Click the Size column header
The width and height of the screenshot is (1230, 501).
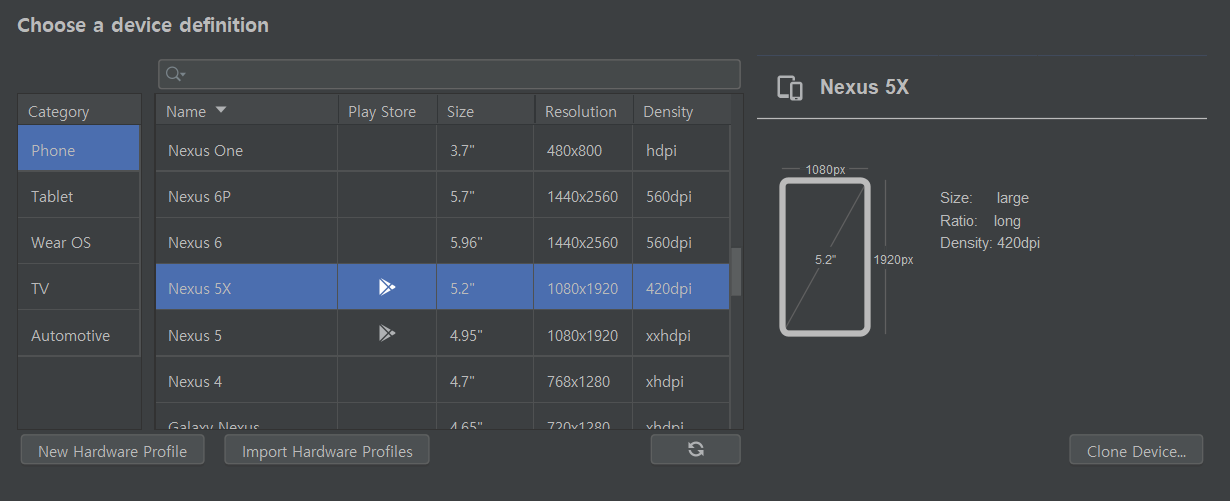pyautogui.click(x=486, y=111)
